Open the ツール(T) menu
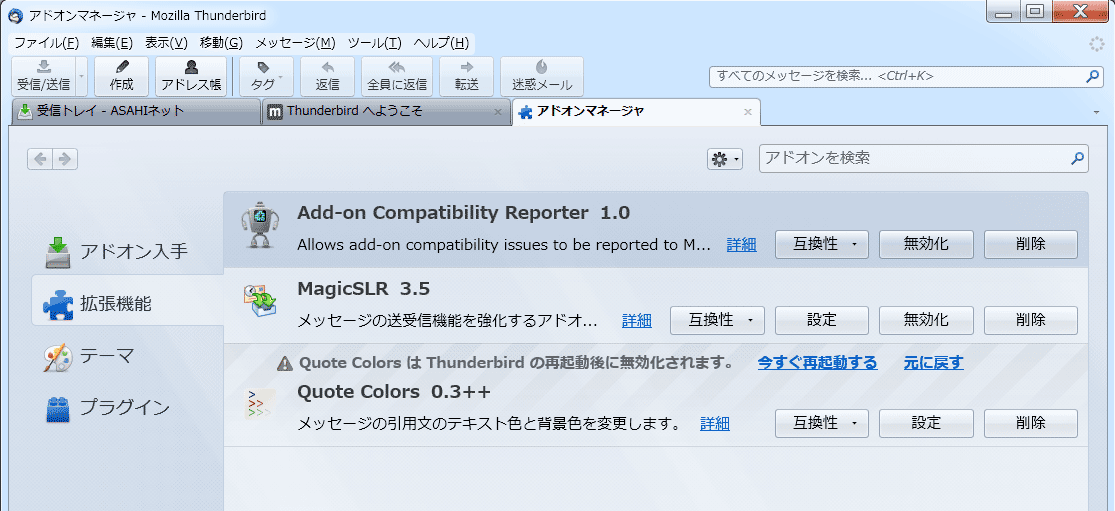 [375, 43]
